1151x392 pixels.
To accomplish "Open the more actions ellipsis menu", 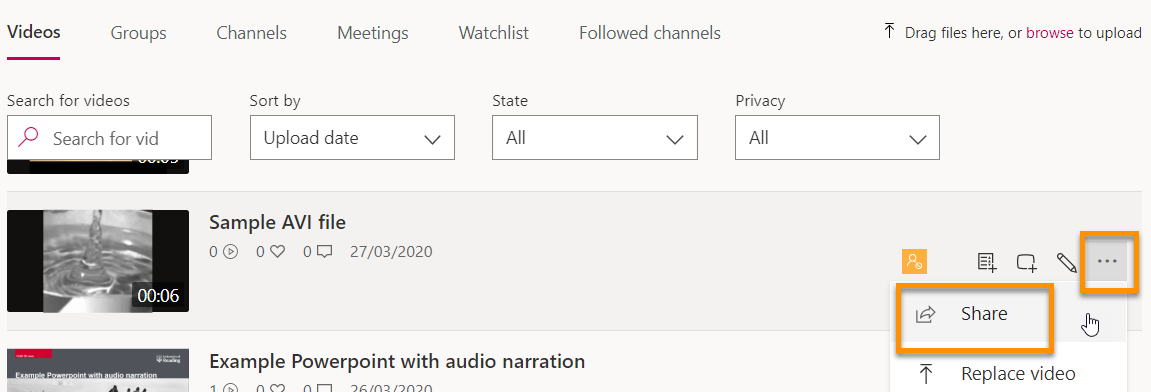I will point(1107,261).
